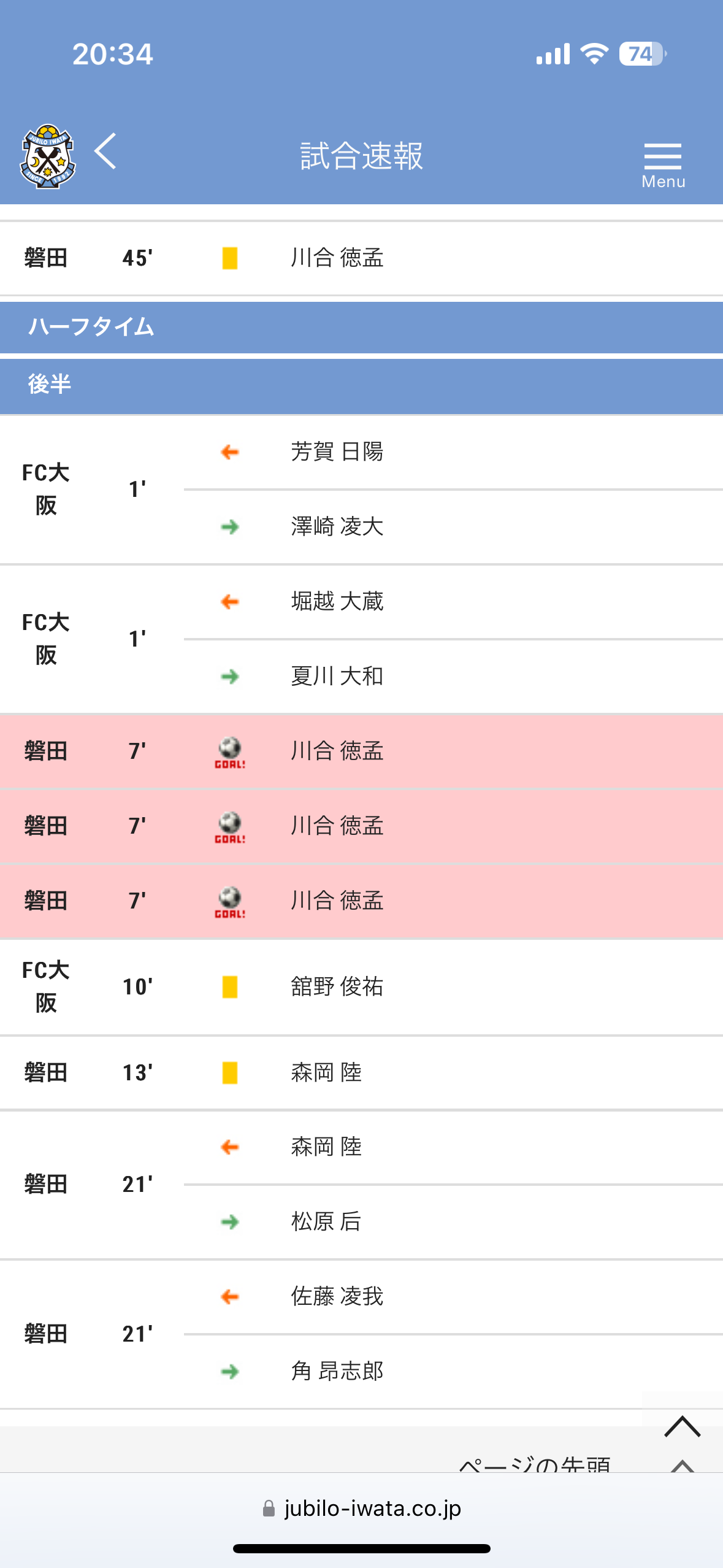This screenshot has height=1568, width=723.
Task: Click the first GOAL ball icon at 7'
Action: [x=230, y=752]
